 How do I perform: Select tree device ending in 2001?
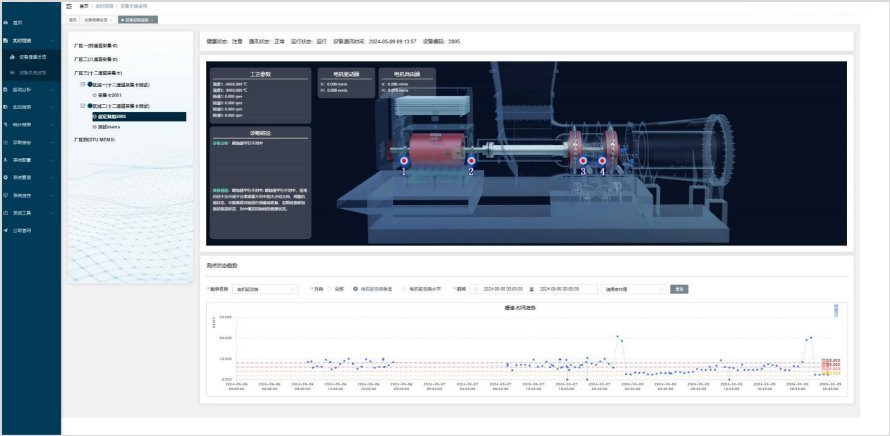(109, 95)
